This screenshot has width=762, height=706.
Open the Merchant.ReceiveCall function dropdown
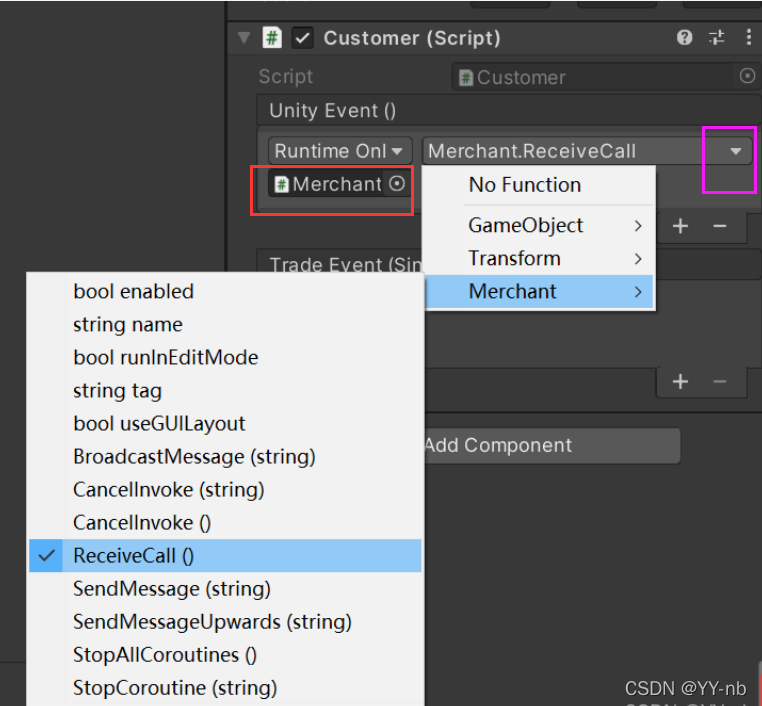pos(586,151)
